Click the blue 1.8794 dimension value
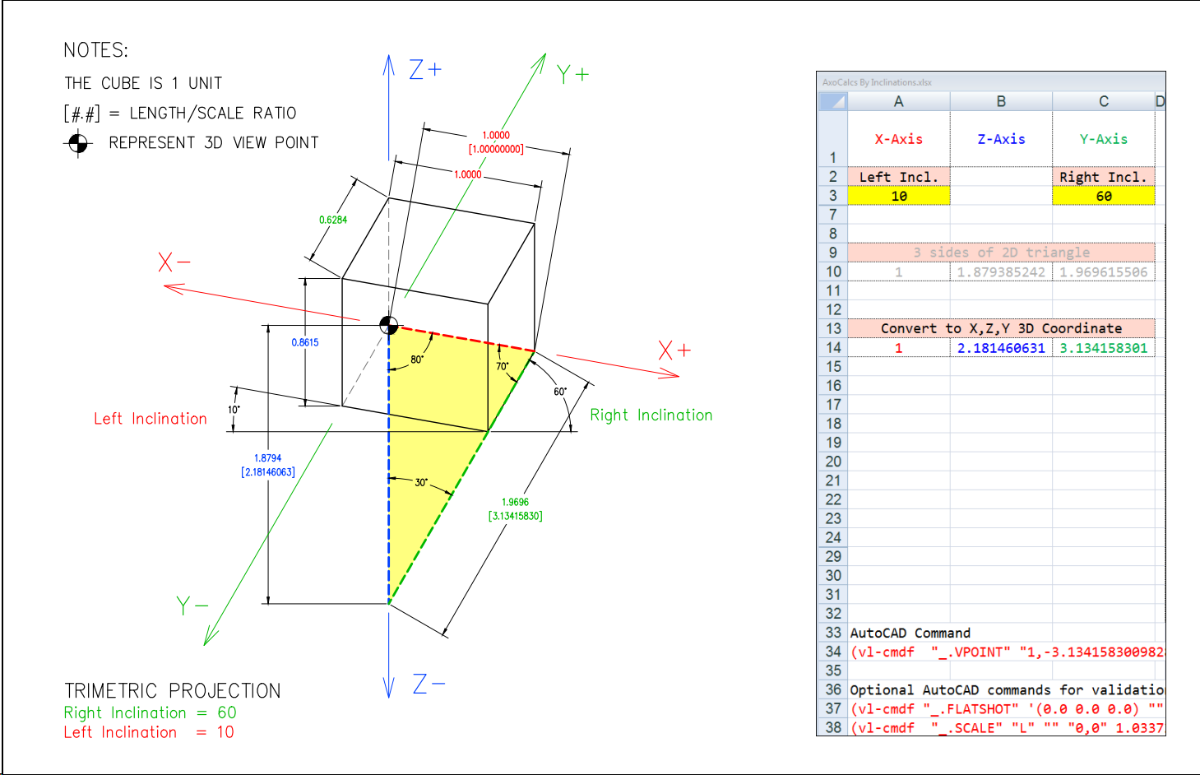1200x775 pixels. coord(268,458)
